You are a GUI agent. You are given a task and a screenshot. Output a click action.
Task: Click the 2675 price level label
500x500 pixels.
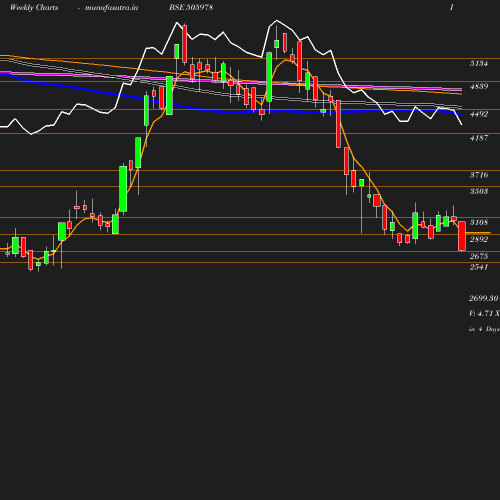(479, 256)
